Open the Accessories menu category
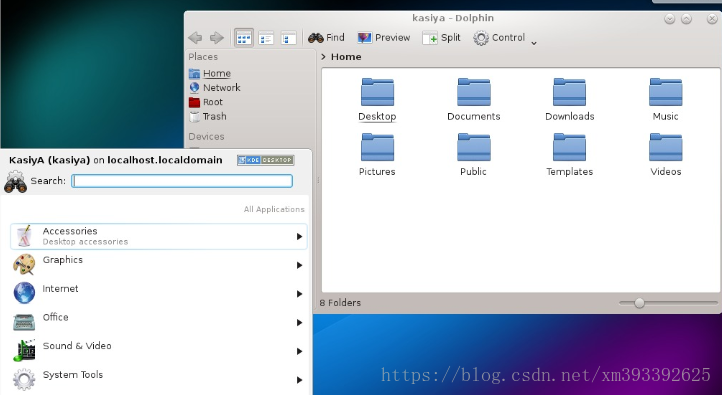 158,237
